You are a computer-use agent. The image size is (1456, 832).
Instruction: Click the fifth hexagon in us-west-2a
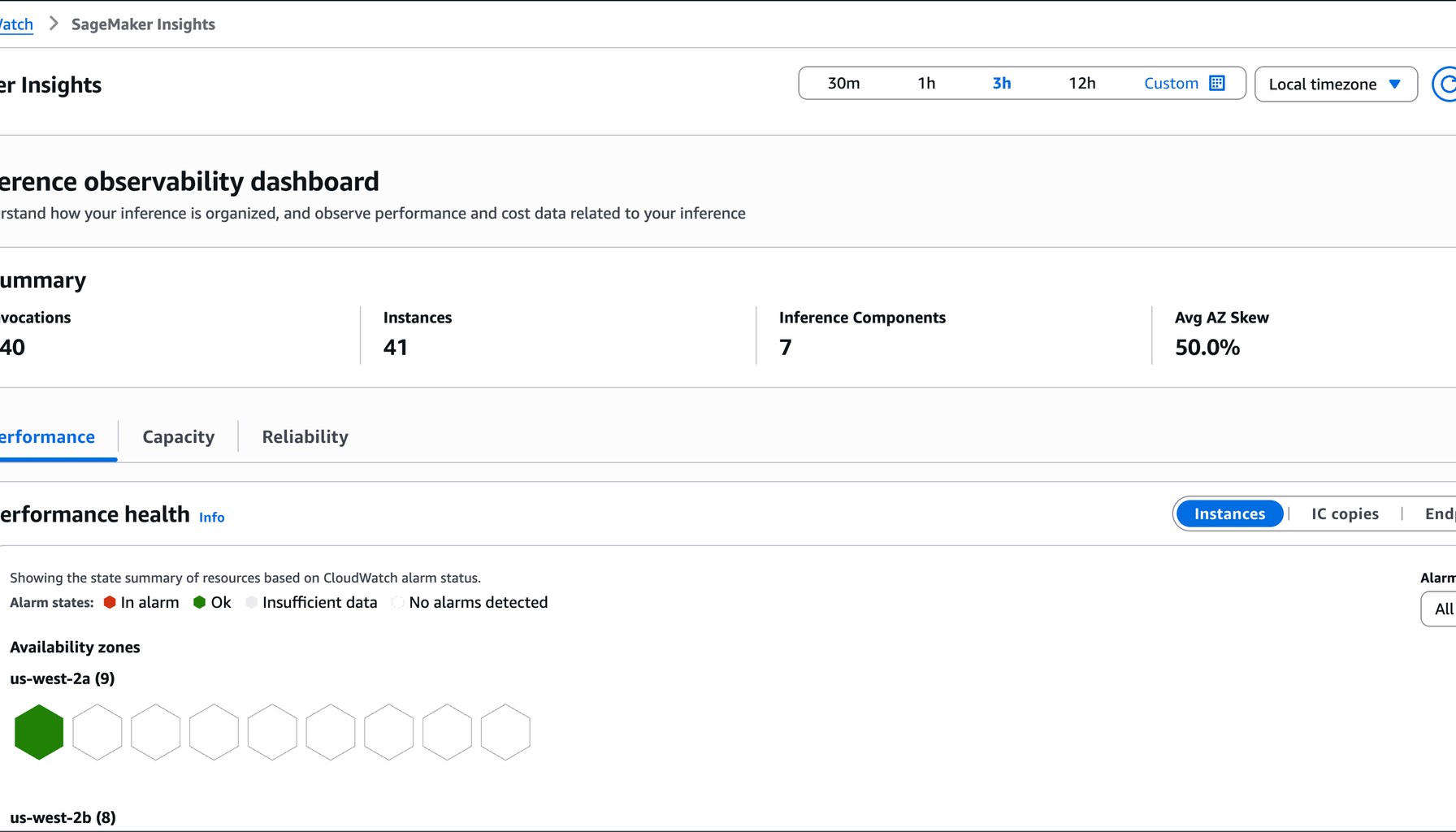pos(272,732)
